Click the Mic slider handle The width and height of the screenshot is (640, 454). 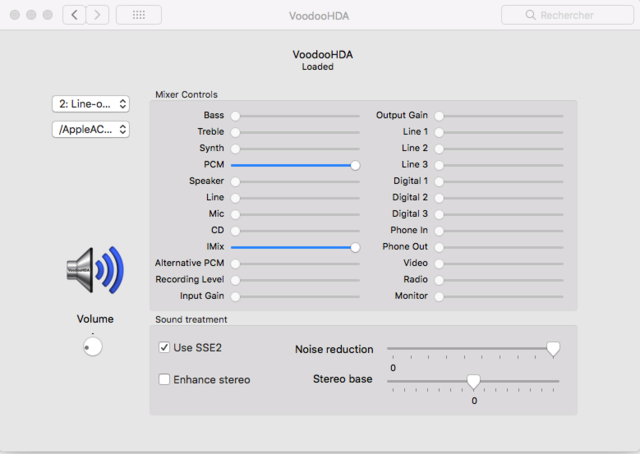(235, 215)
